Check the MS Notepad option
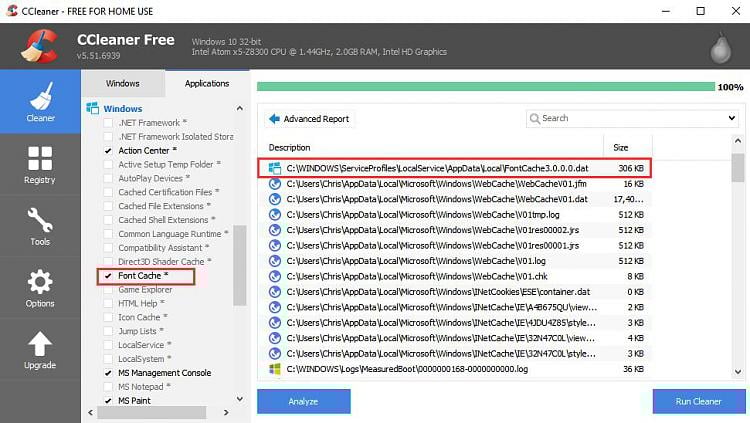 pyautogui.click(x=108, y=387)
